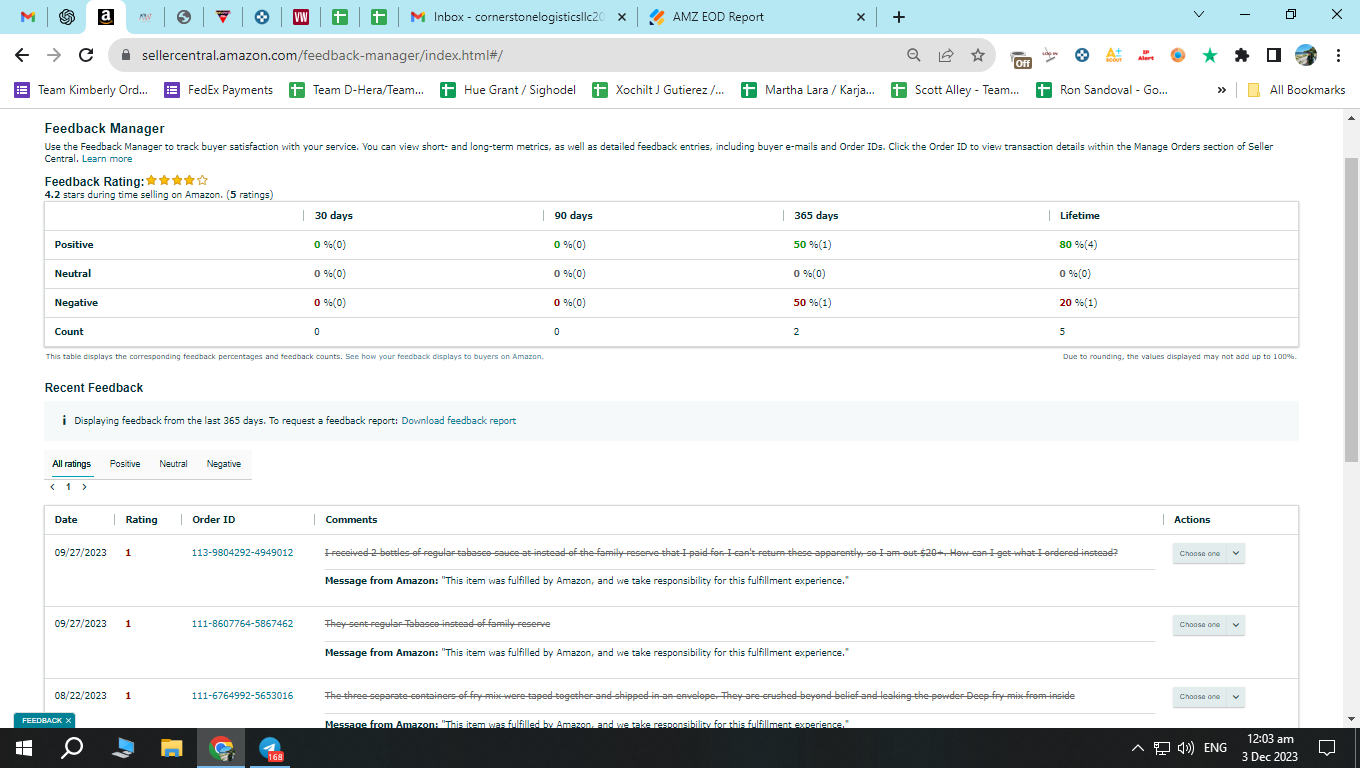Open order 111-6764992-5653016

242,696
